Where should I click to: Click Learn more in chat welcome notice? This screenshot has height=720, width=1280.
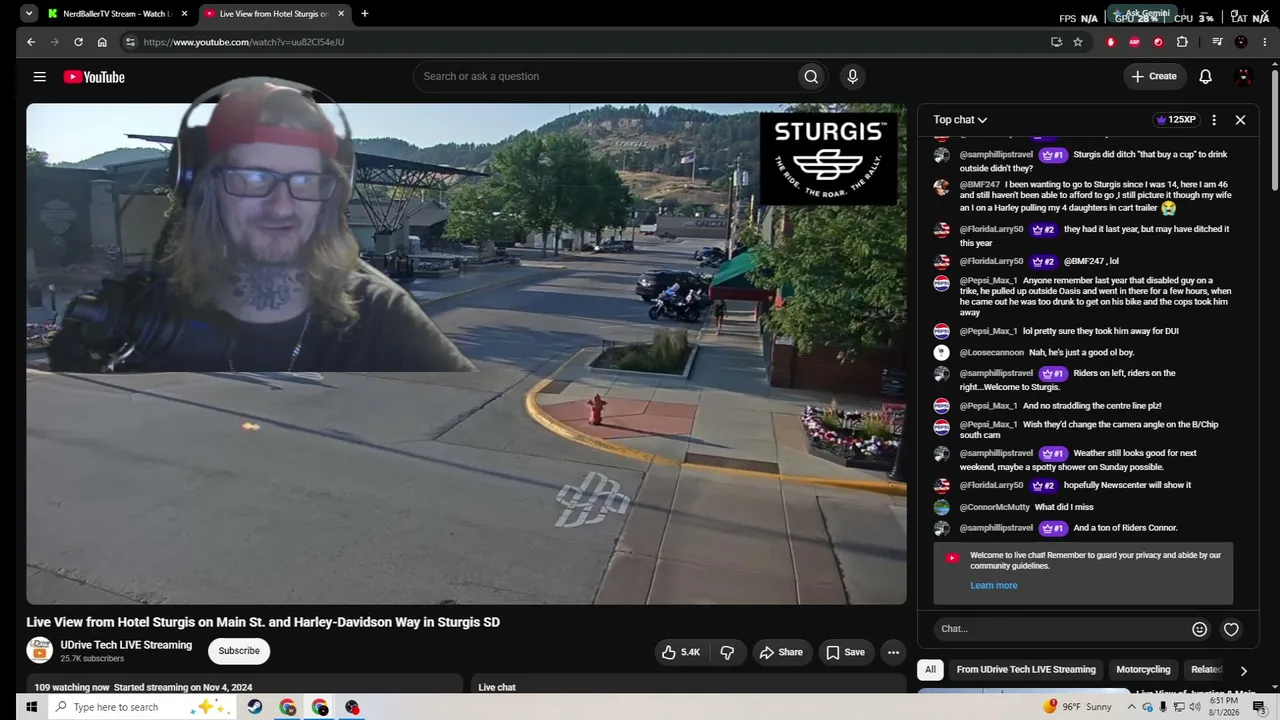993,586
